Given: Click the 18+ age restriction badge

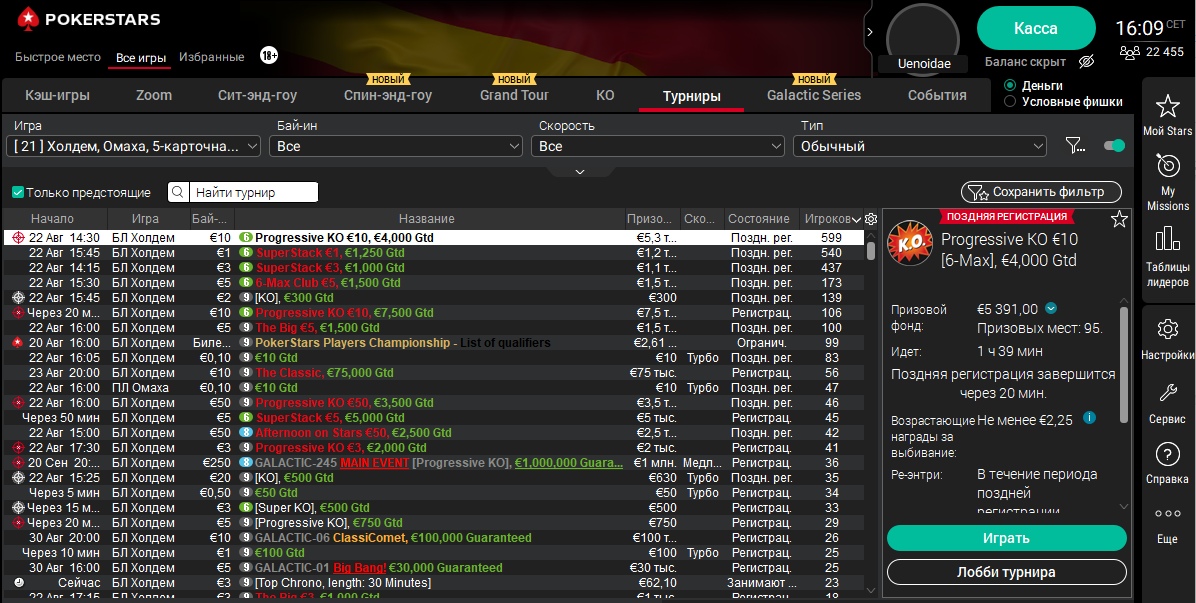Looking at the screenshot, I should [268, 56].
